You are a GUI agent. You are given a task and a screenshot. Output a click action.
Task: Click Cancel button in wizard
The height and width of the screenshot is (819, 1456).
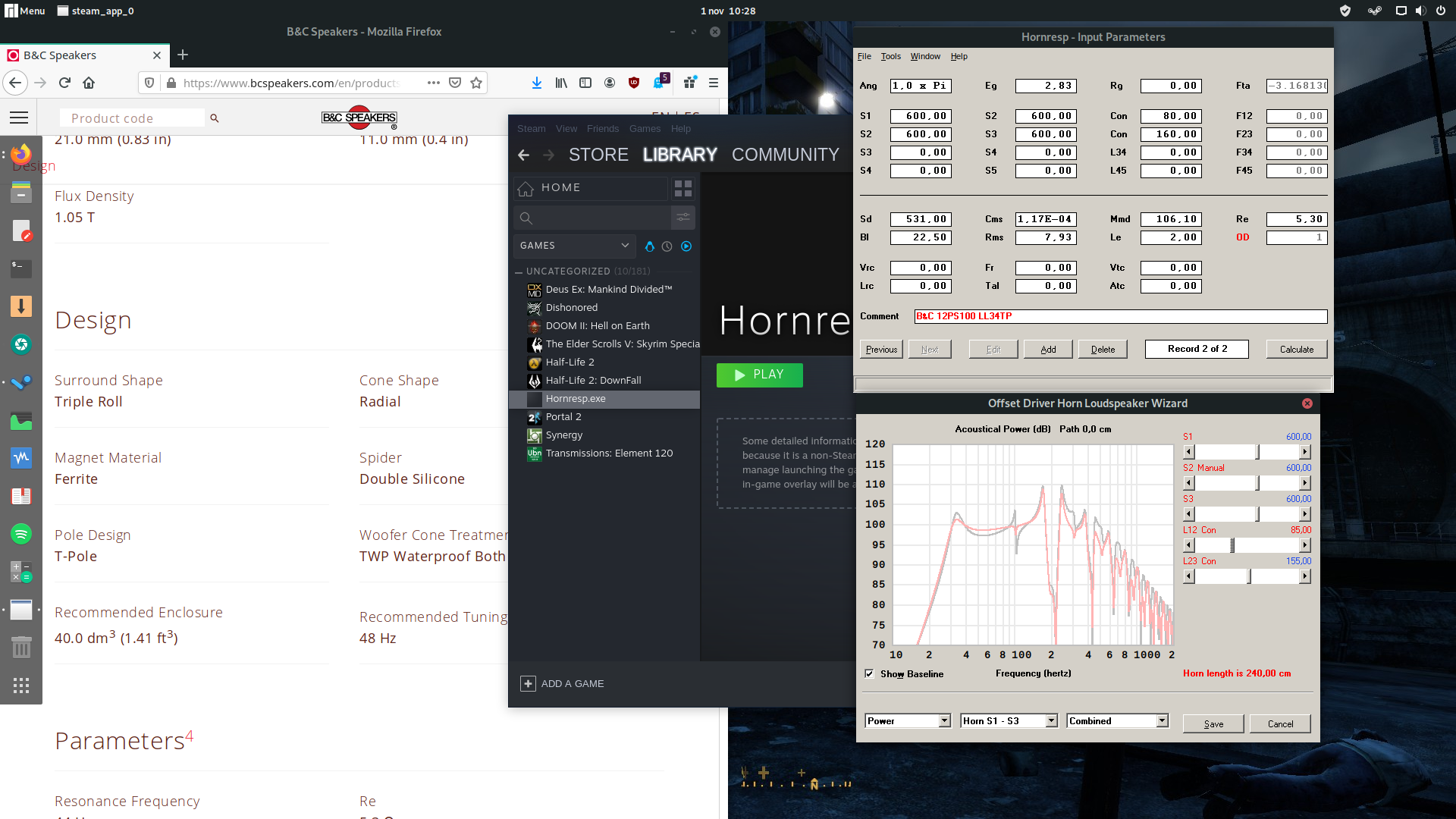tap(1280, 724)
